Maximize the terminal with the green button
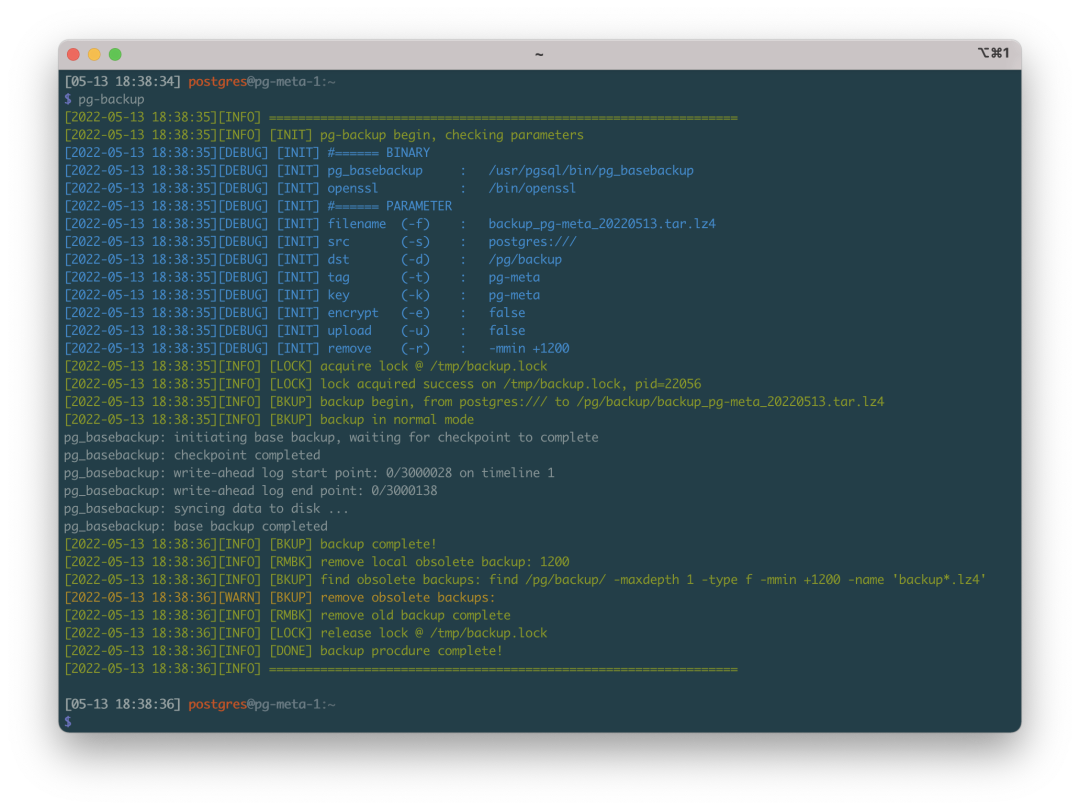This screenshot has width=1080, height=810. (x=115, y=54)
